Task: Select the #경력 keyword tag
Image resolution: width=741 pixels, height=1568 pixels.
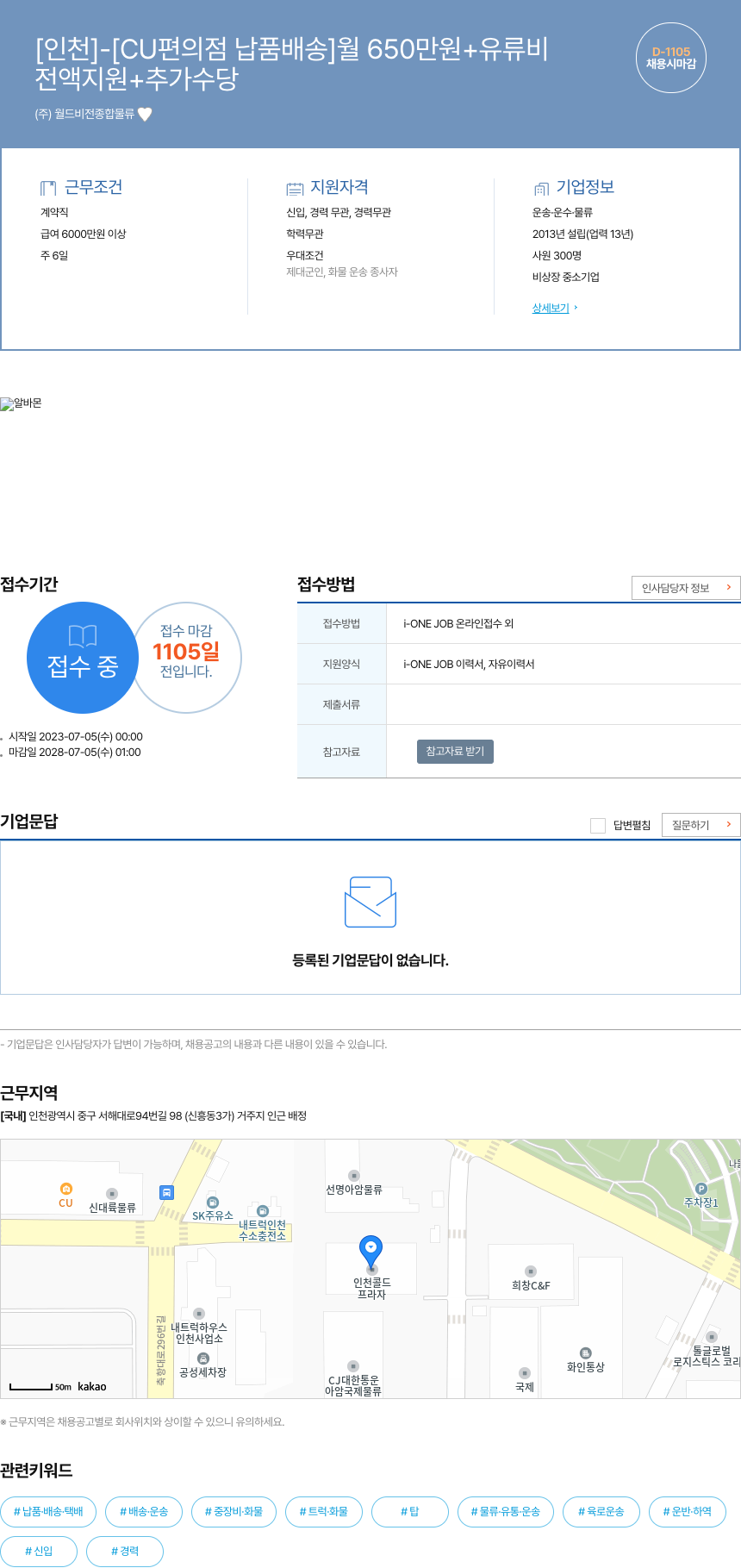Action: pos(125,1551)
